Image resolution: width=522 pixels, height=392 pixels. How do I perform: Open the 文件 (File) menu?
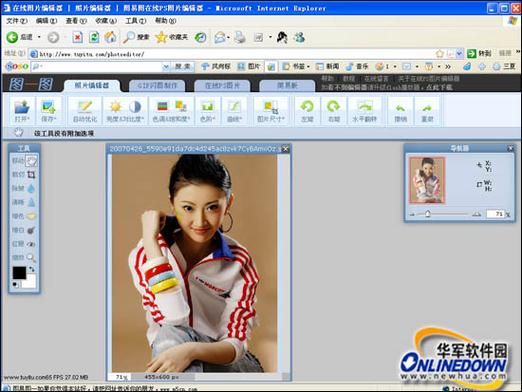coord(17,21)
